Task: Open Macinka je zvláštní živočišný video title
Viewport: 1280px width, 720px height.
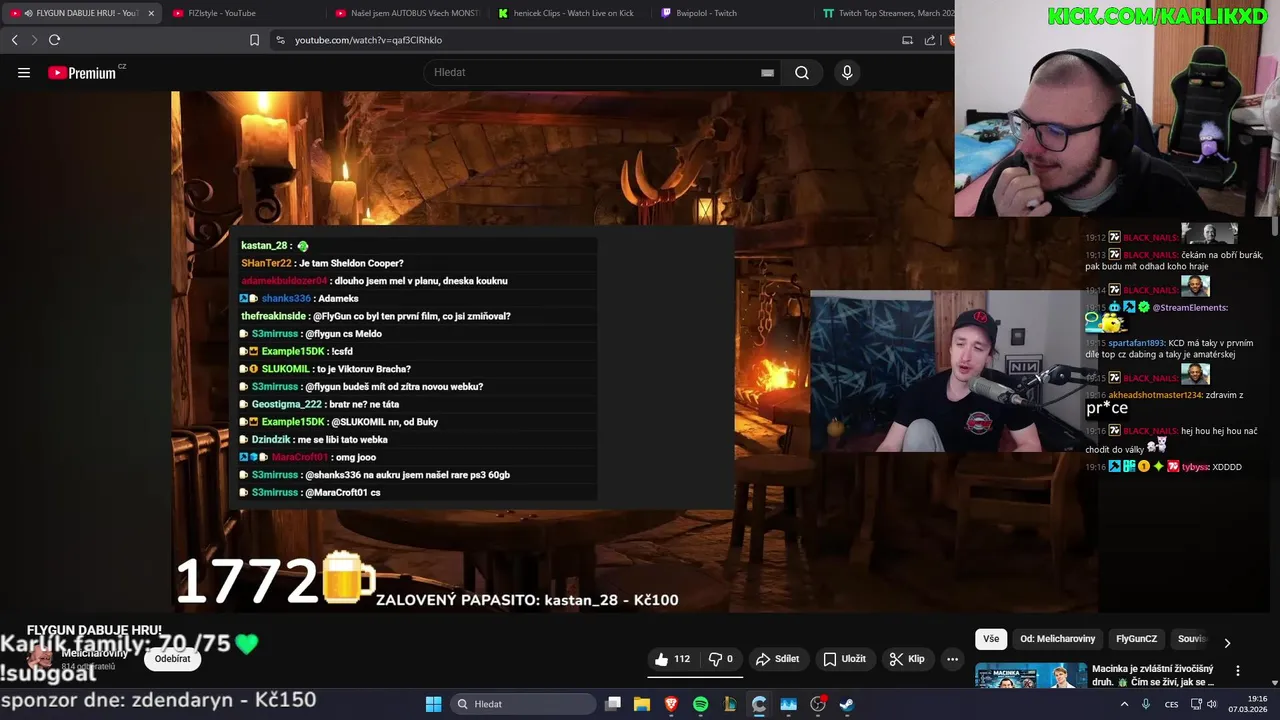Action: point(1153,675)
